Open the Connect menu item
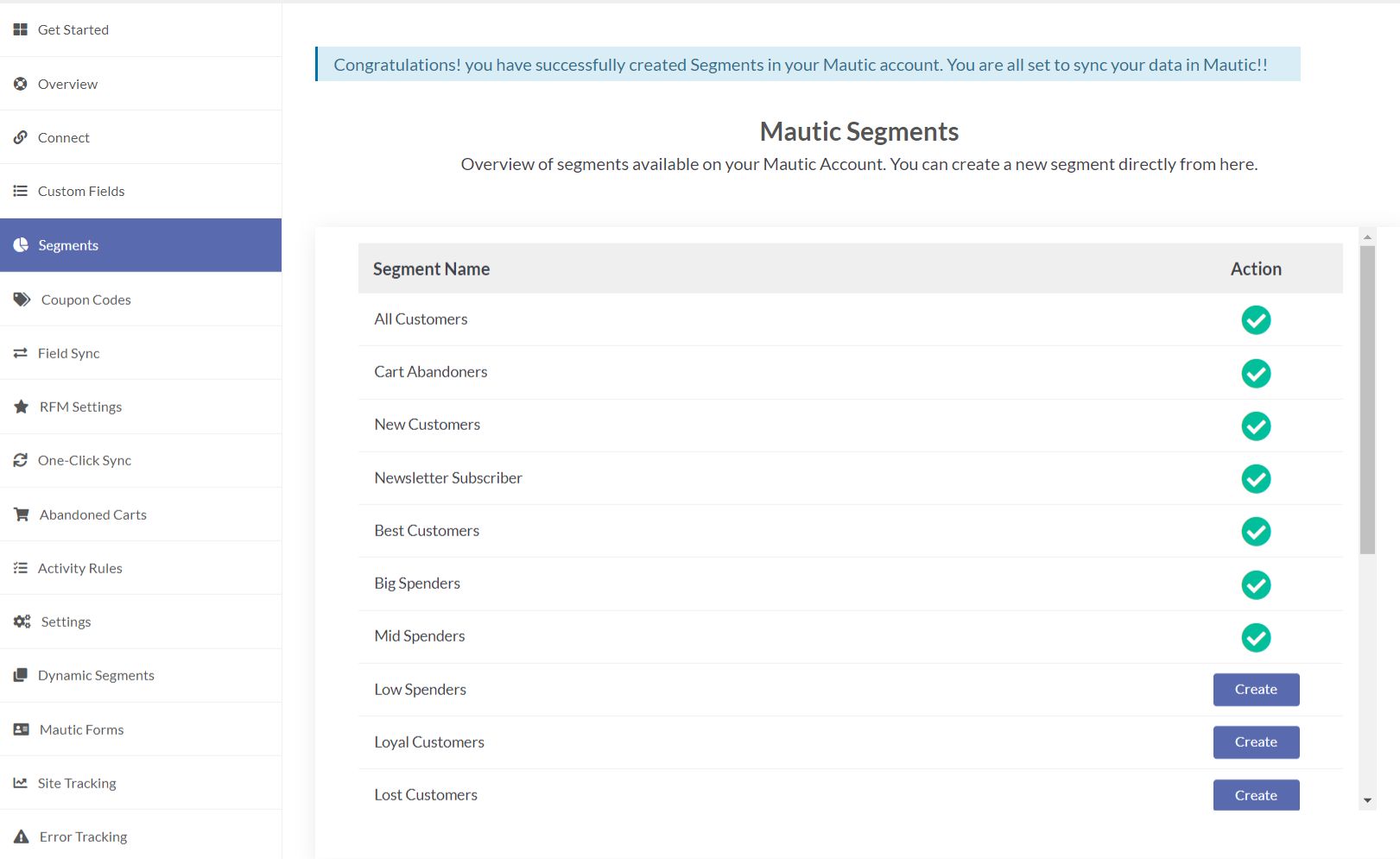 coord(141,137)
